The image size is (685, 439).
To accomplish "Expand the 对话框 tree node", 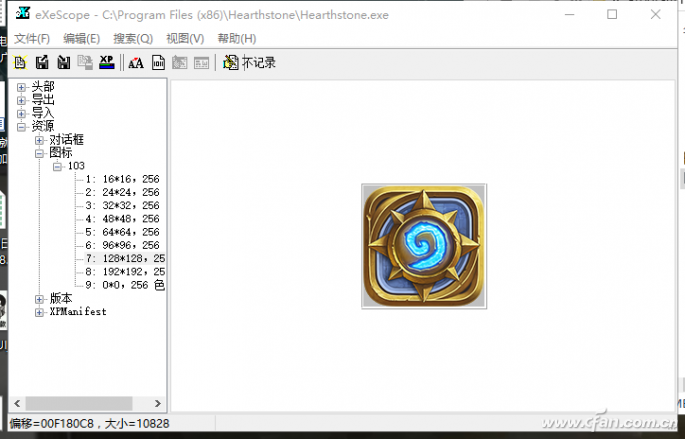I will coord(39,140).
